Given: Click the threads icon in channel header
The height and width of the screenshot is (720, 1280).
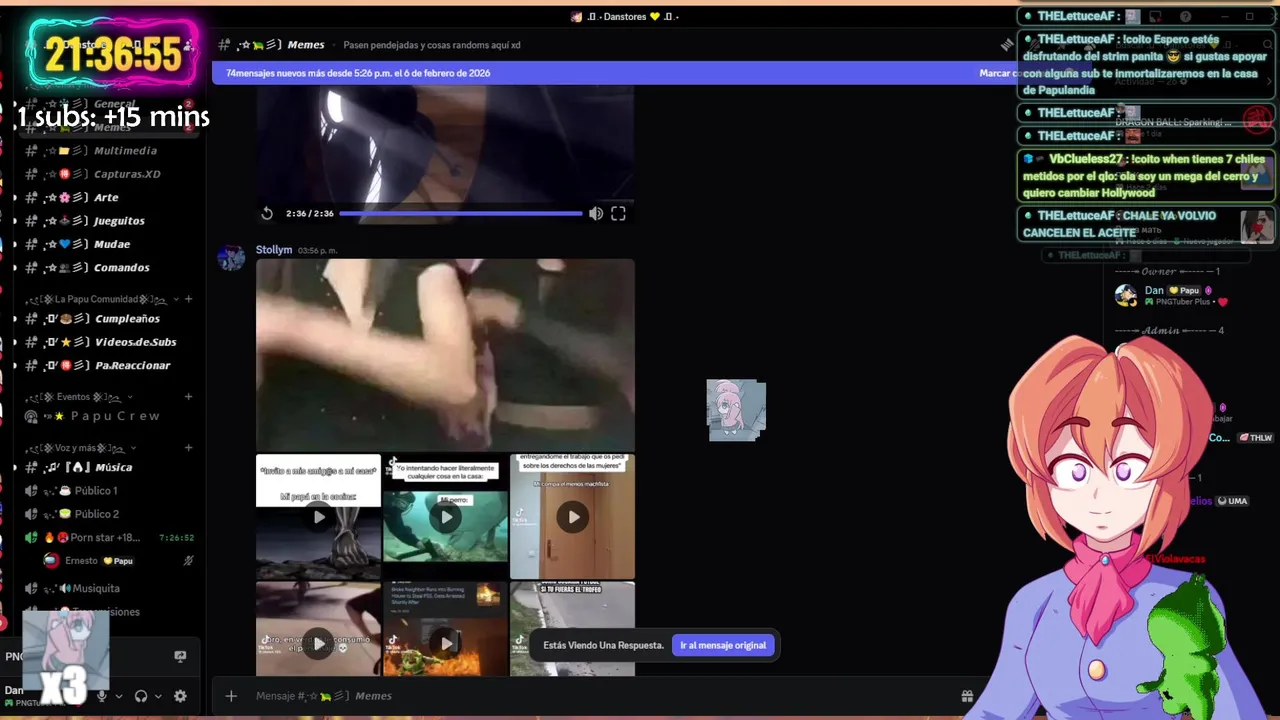Looking at the screenshot, I should [x=1007, y=45].
